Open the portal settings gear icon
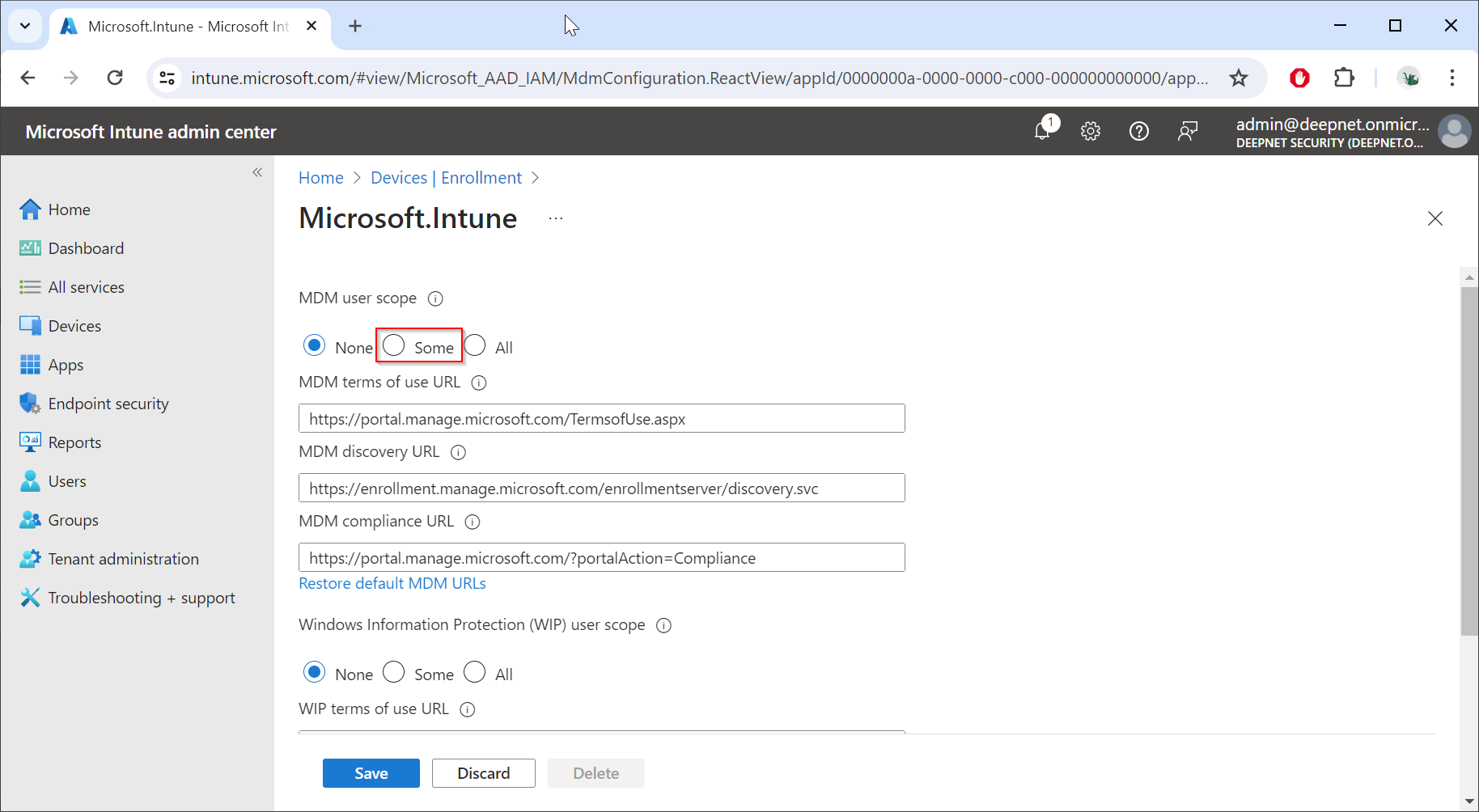 click(x=1091, y=131)
